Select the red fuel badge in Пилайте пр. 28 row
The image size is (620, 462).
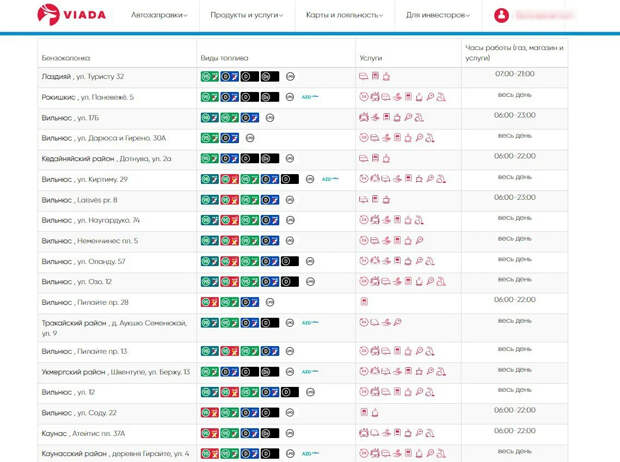pos(210,302)
